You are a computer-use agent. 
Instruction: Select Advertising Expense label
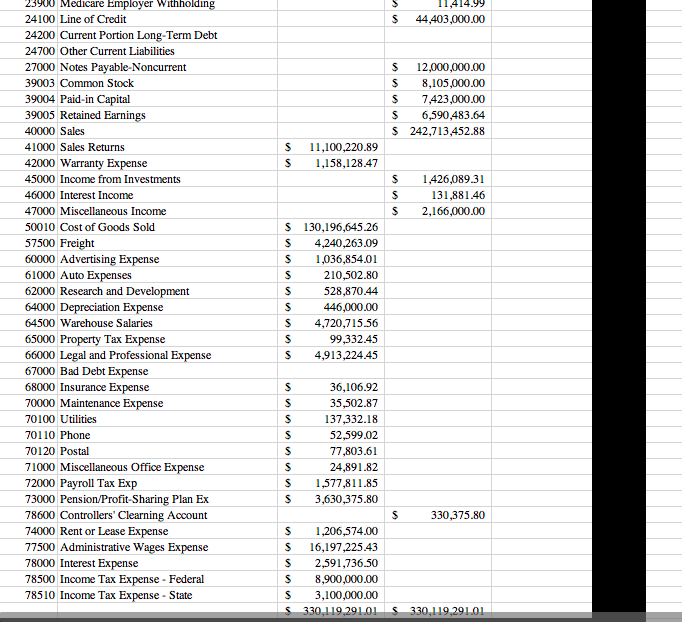click(x=110, y=259)
